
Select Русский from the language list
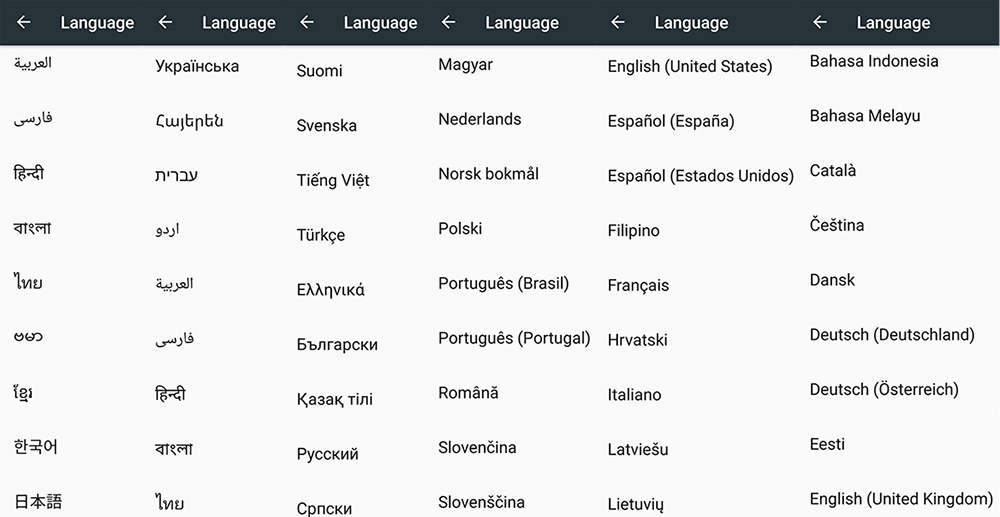click(x=327, y=454)
